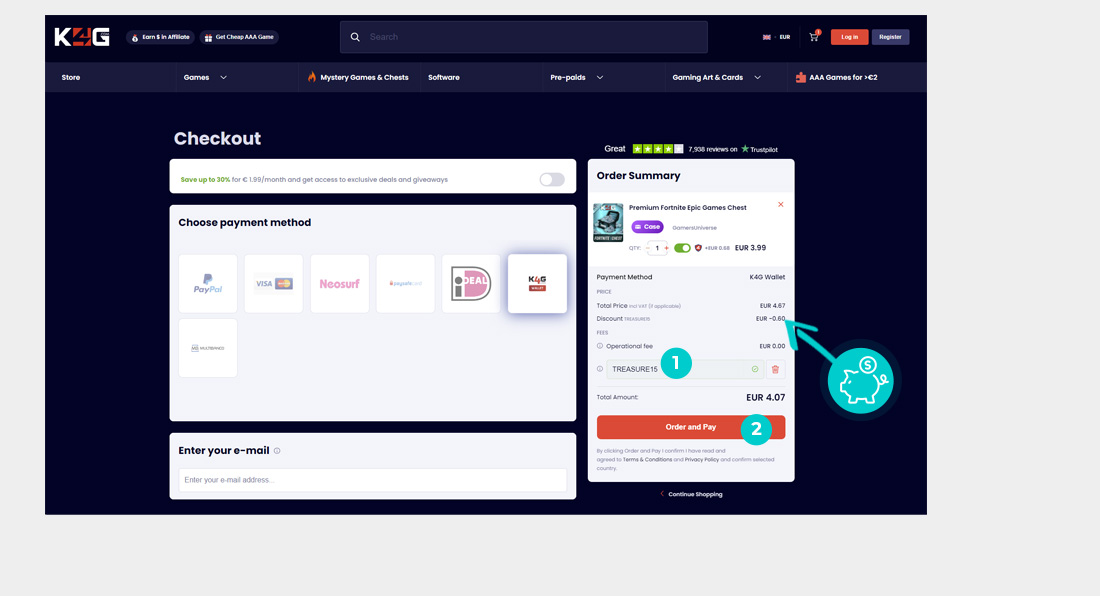This screenshot has width=1100, height=596.
Task: Open the Store menu item
Action: click(x=71, y=78)
